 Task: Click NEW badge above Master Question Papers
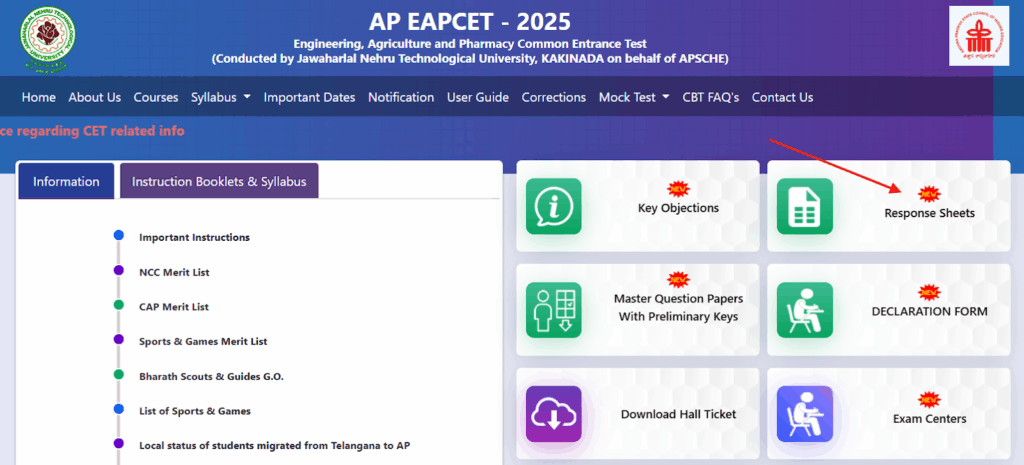pos(678,280)
